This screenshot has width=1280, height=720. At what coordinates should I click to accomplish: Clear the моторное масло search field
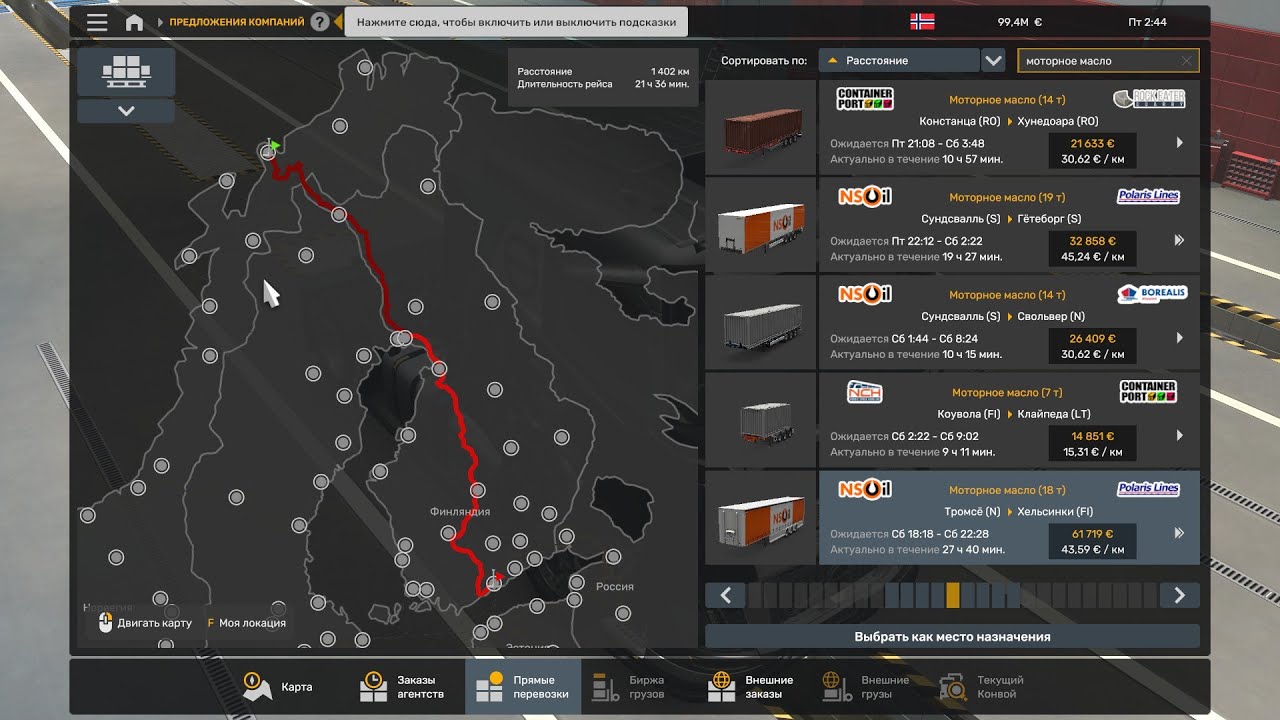(x=1186, y=61)
